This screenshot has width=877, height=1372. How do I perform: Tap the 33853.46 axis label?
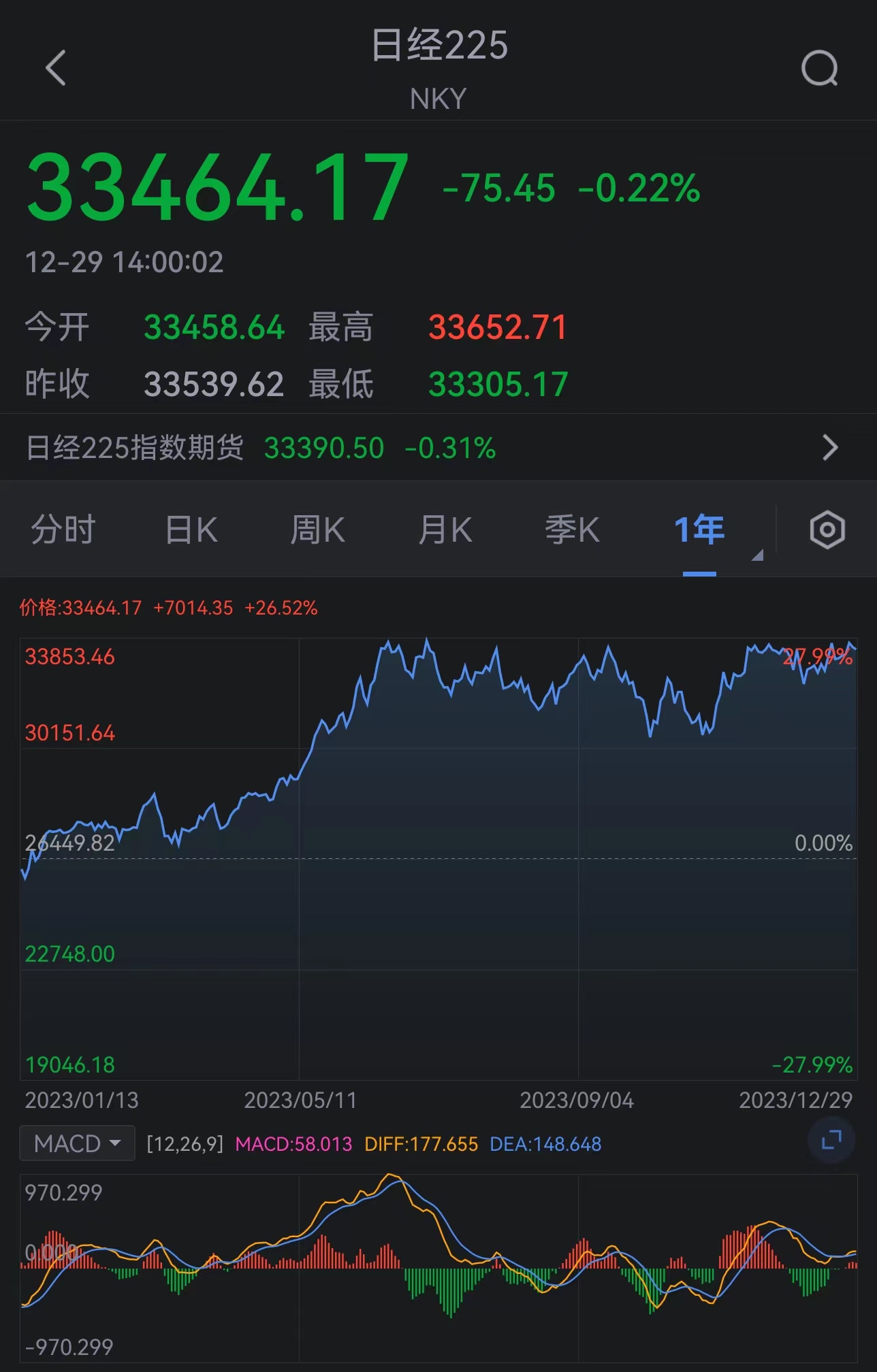(70, 657)
